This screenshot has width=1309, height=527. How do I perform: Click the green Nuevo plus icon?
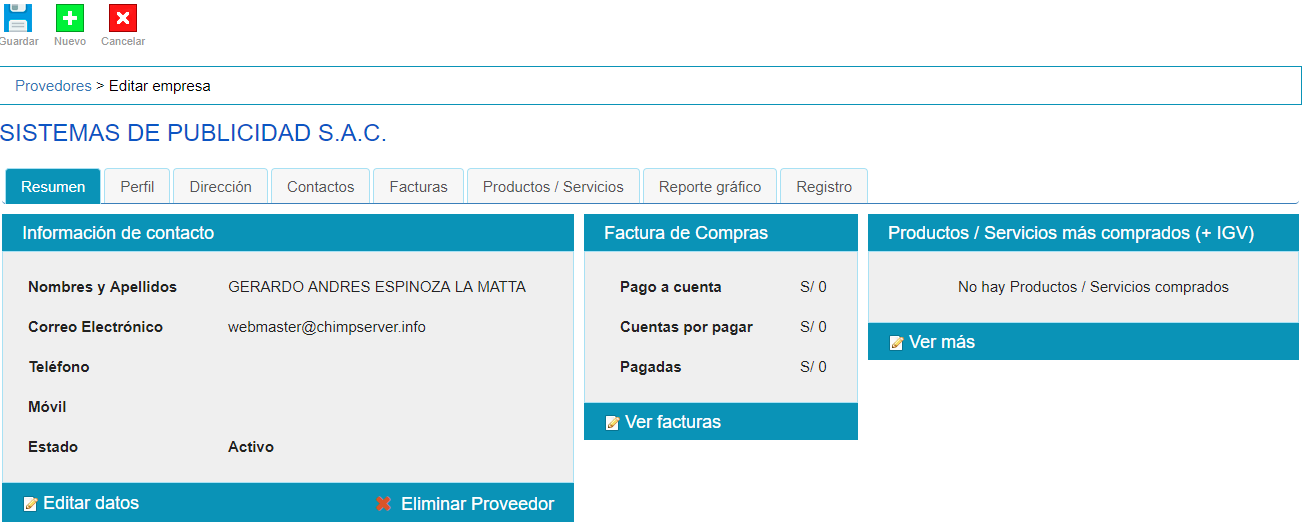coord(70,19)
